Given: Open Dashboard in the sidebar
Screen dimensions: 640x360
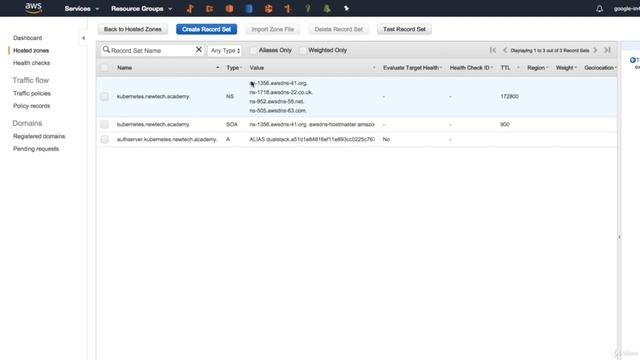Looking at the screenshot, I should tap(27, 38).
